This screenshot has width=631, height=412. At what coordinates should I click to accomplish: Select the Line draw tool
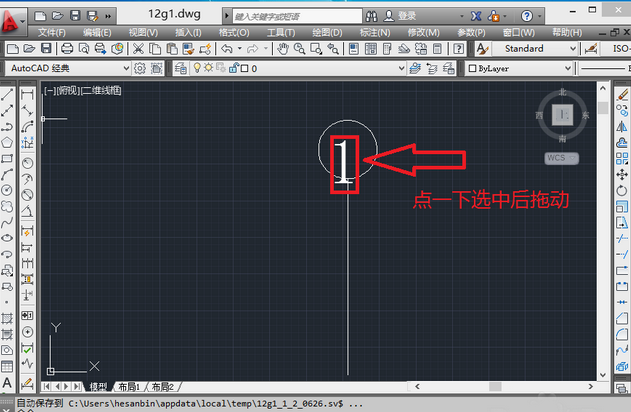[7, 95]
